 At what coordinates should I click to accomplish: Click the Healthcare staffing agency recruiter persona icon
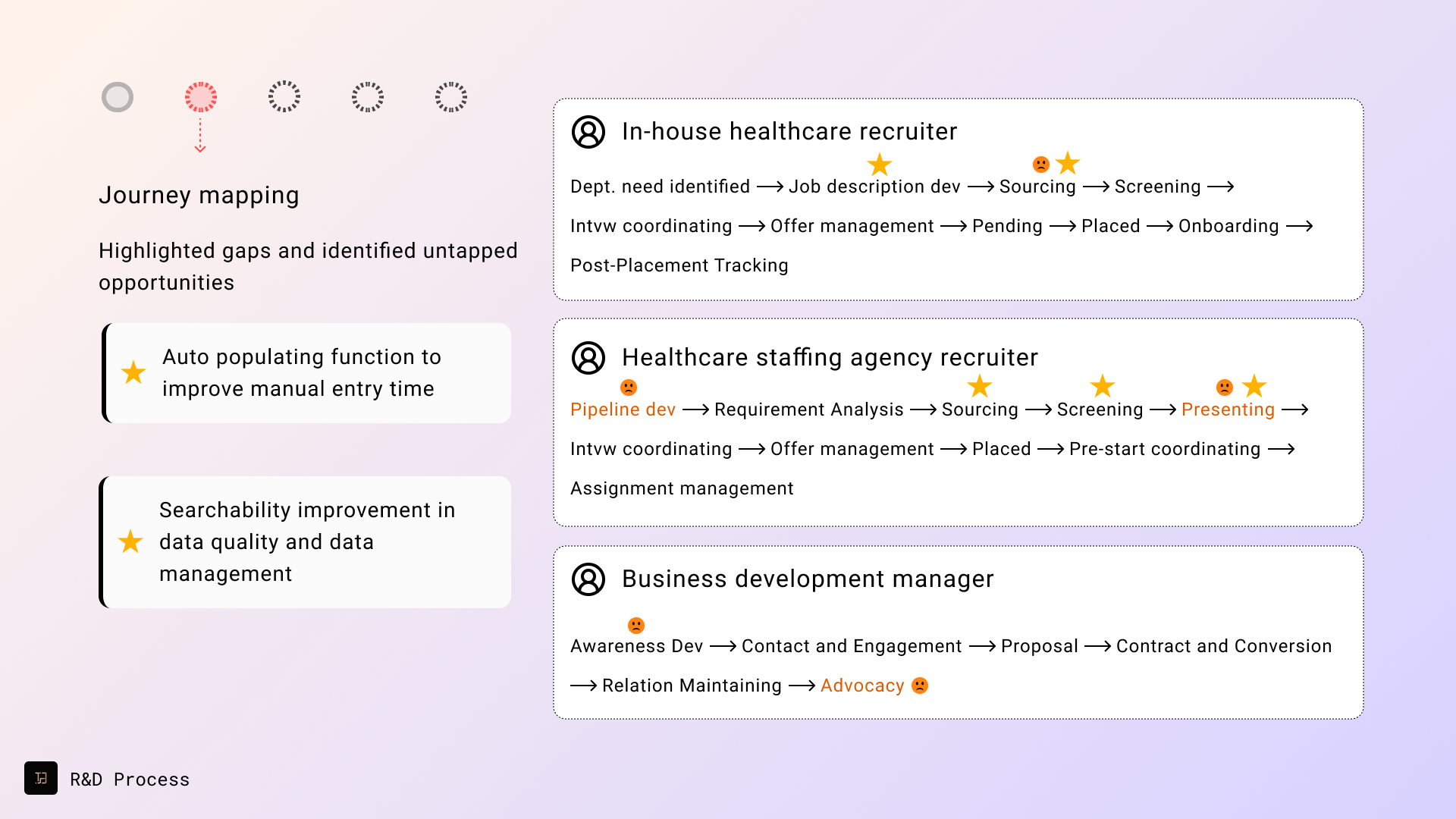pyautogui.click(x=588, y=358)
